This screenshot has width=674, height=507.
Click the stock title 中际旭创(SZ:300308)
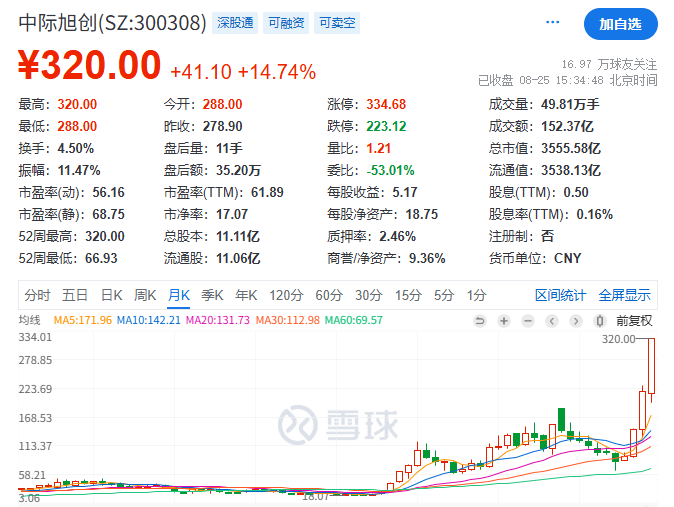click(x=113, y=23)
